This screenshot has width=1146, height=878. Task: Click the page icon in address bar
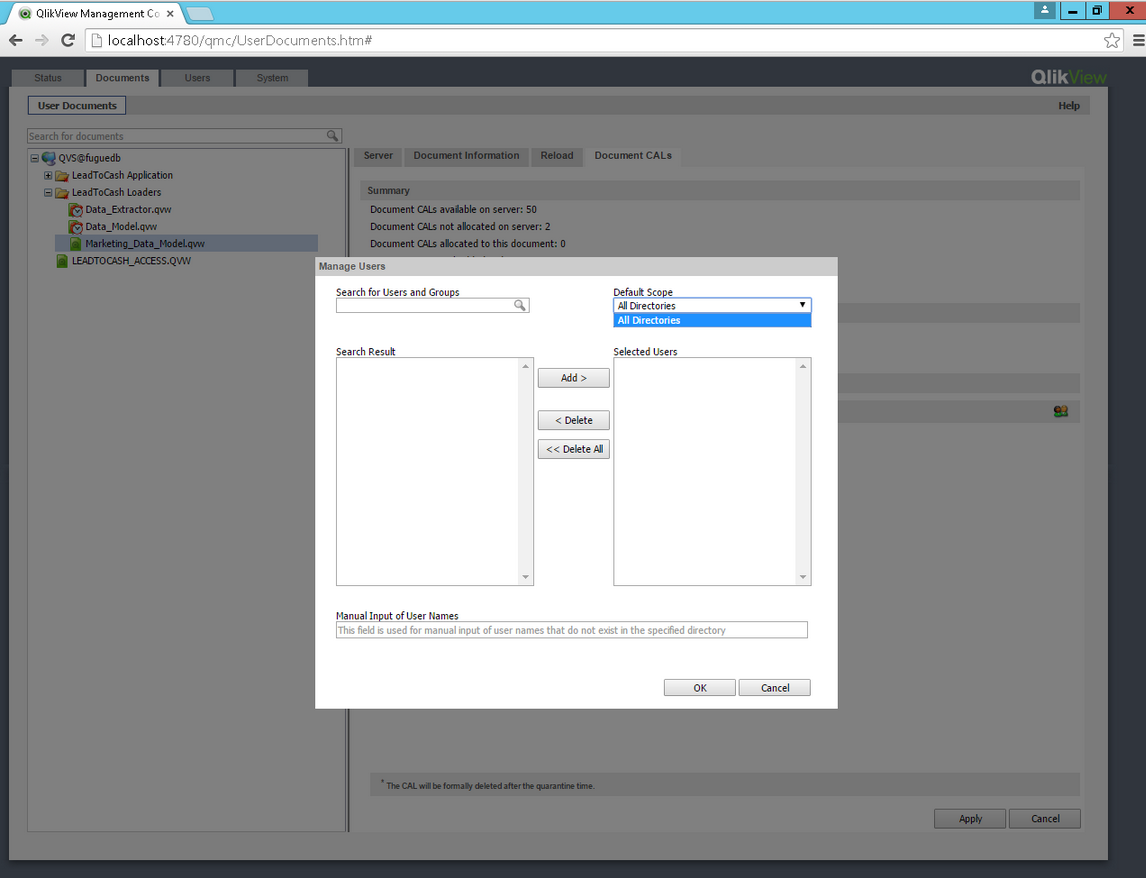tap(96, 40)
